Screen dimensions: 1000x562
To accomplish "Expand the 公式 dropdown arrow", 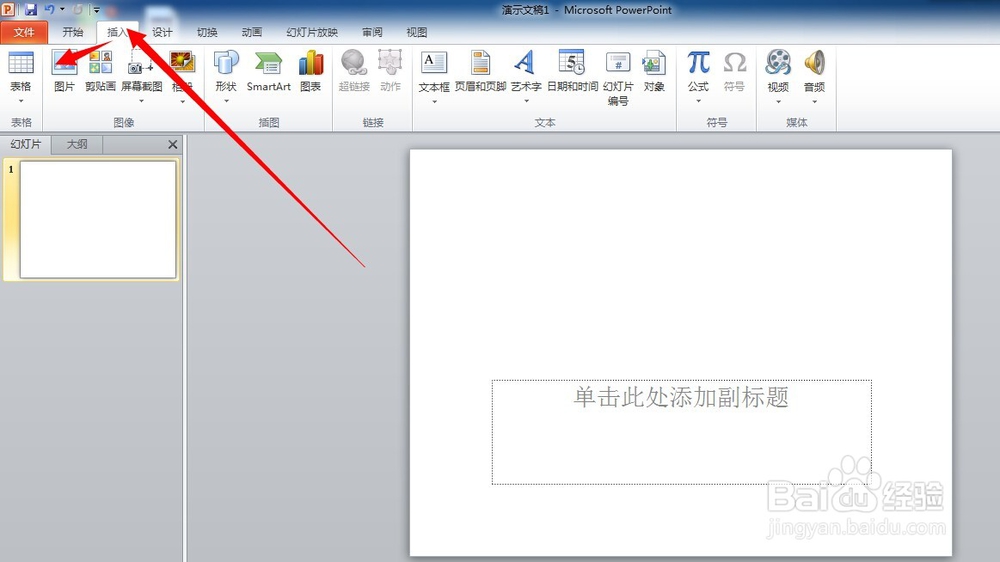I will click(x=698, y=101).
